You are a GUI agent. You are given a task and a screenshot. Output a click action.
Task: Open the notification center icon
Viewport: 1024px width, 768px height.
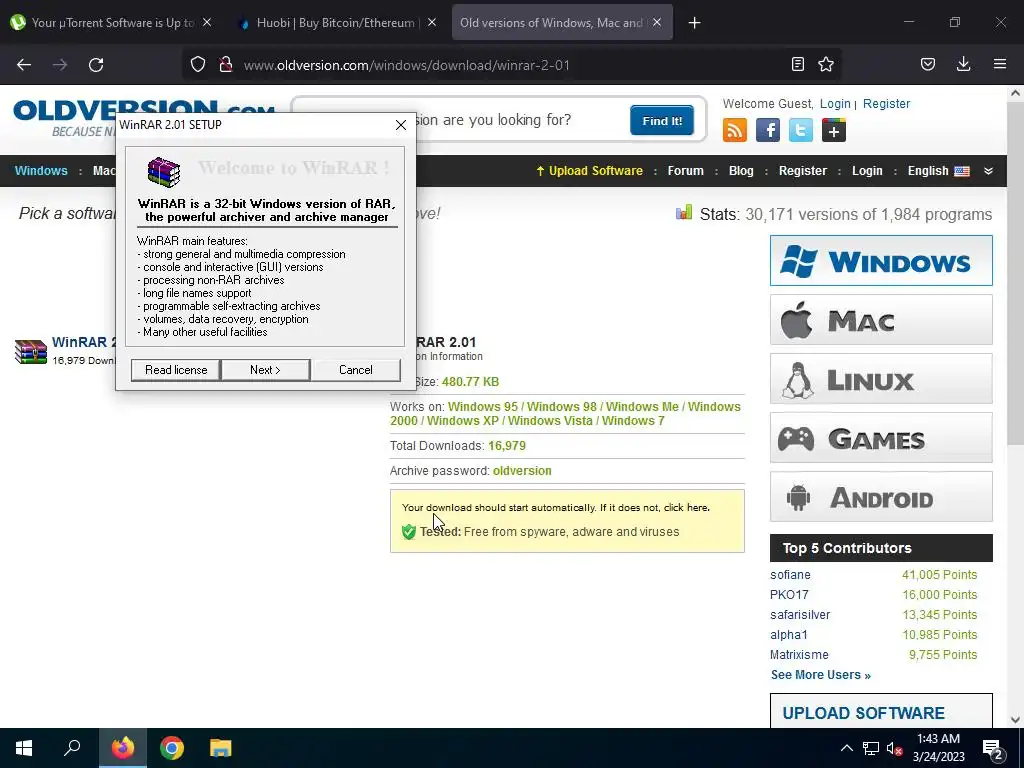pyautogui.click(x=993, y=749)
